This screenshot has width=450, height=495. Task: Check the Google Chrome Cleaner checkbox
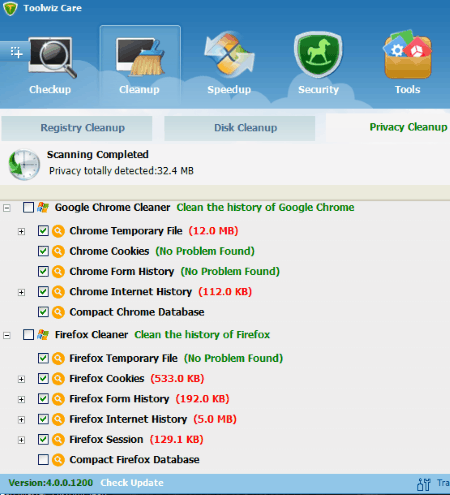[x=28, y=207]
